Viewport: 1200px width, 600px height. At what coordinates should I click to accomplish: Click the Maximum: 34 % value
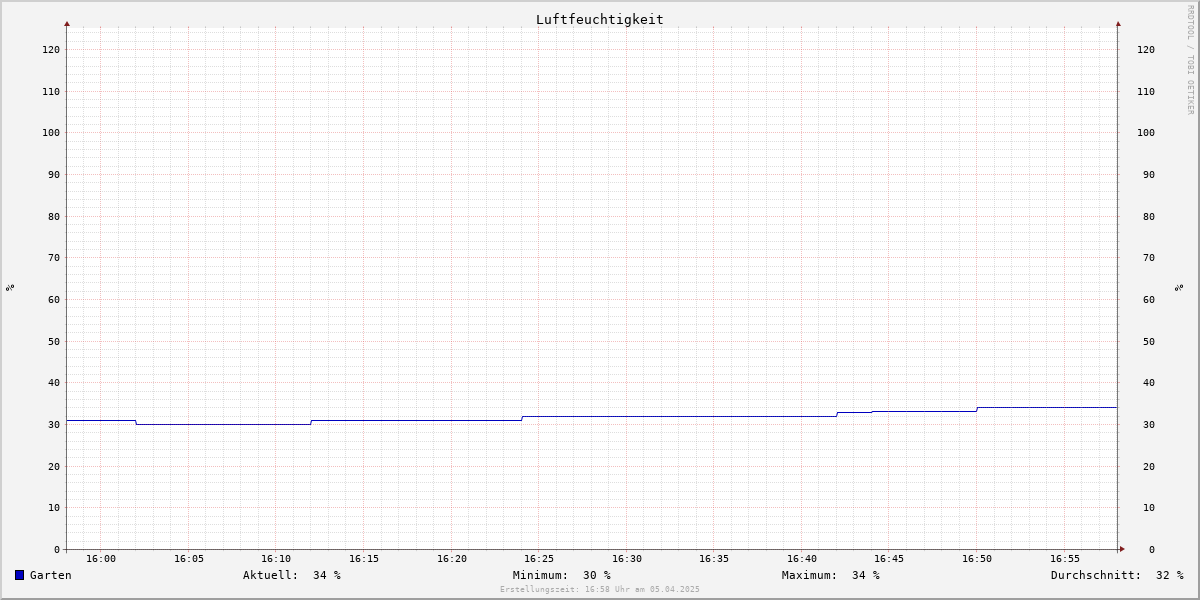pos(831,575)
